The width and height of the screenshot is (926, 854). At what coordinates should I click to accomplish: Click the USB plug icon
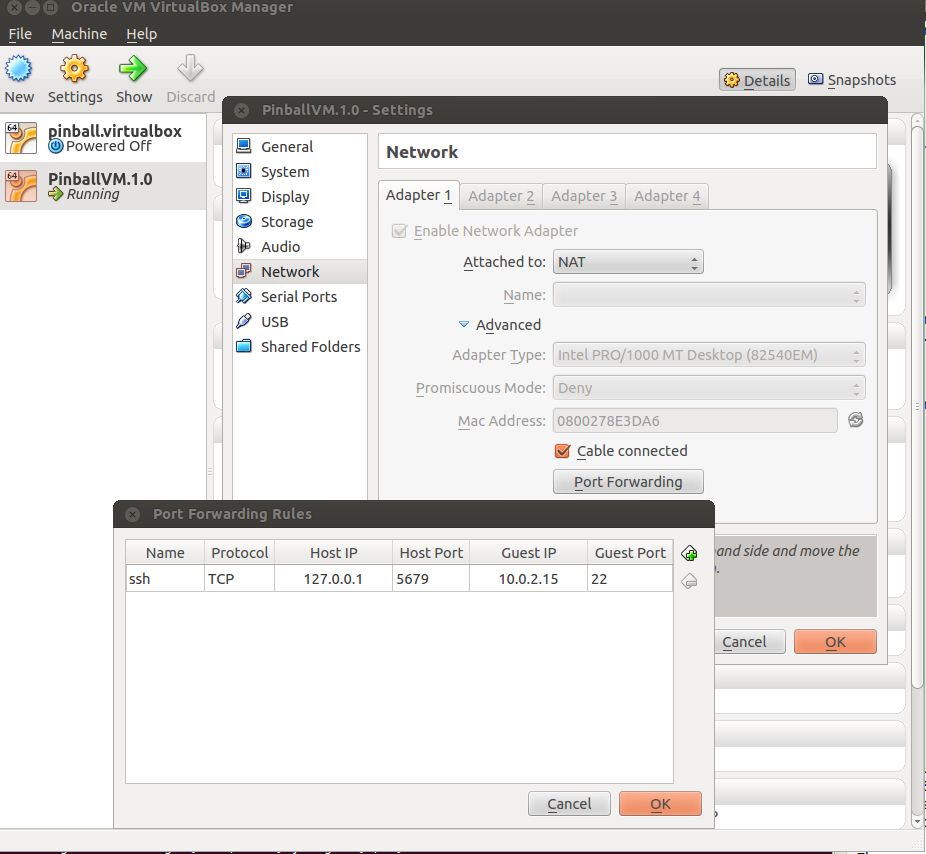point(244,321)
